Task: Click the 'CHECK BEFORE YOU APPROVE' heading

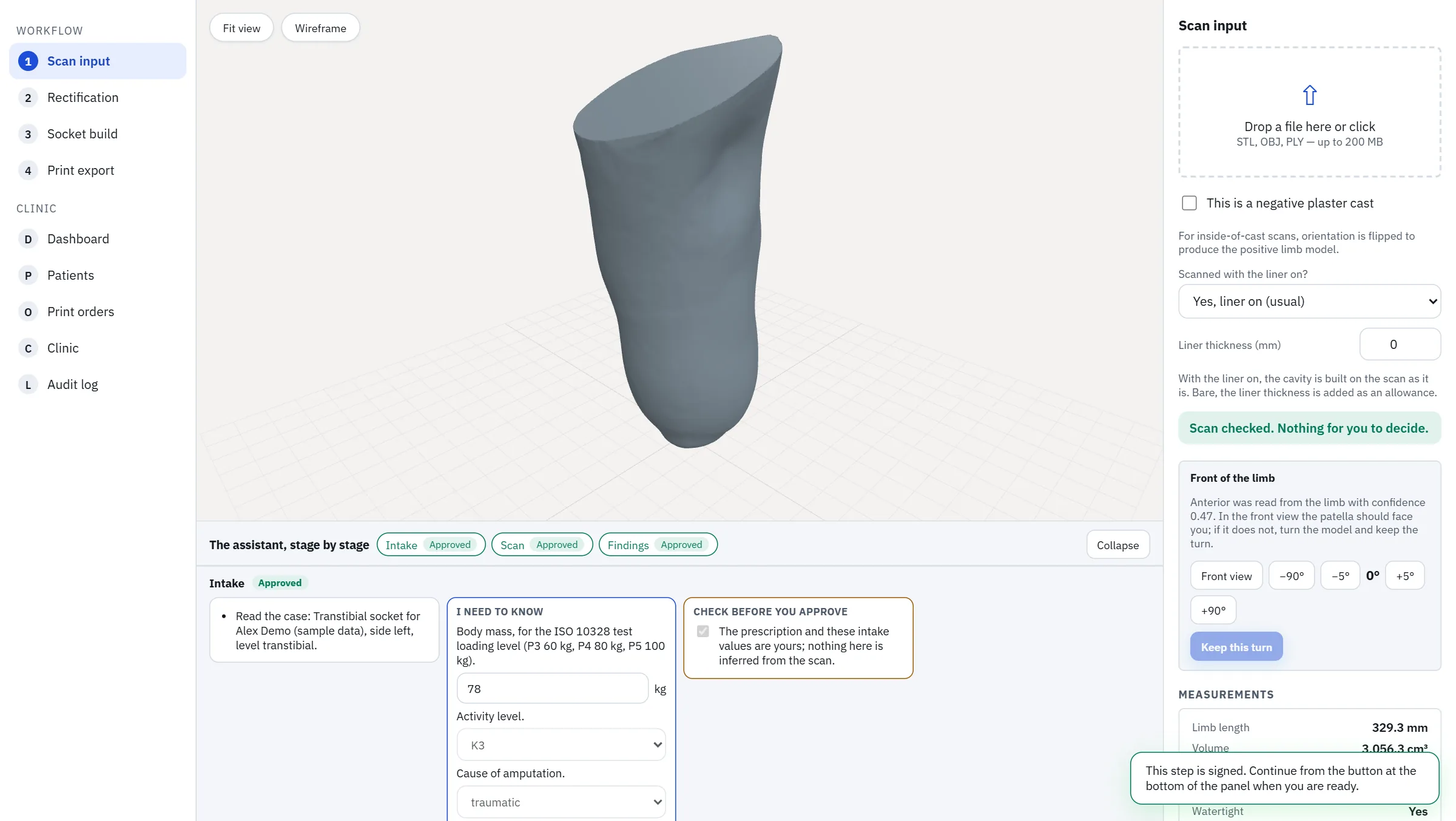Action: [770, 612]
